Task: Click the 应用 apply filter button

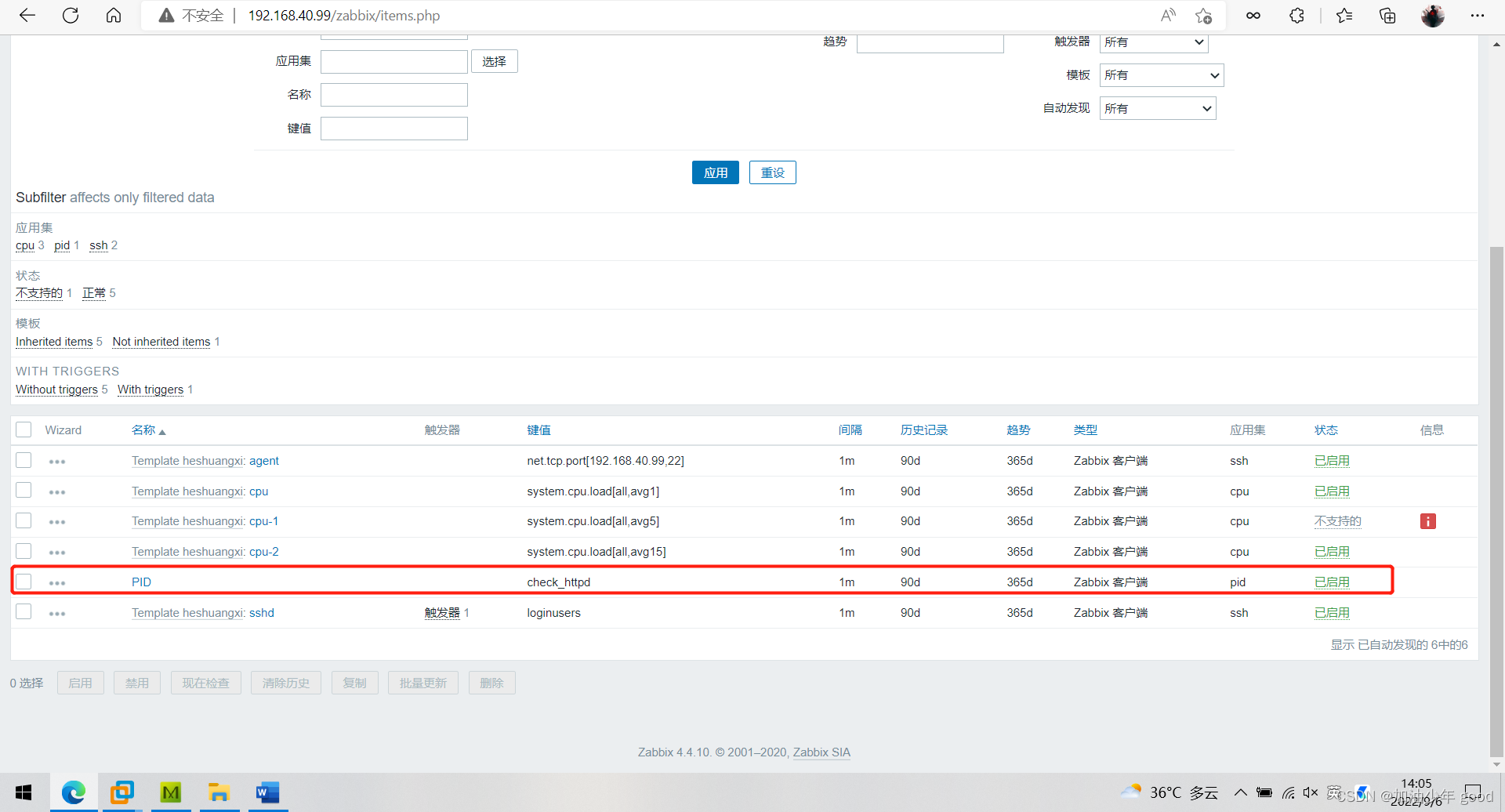Action: (716, 172)
